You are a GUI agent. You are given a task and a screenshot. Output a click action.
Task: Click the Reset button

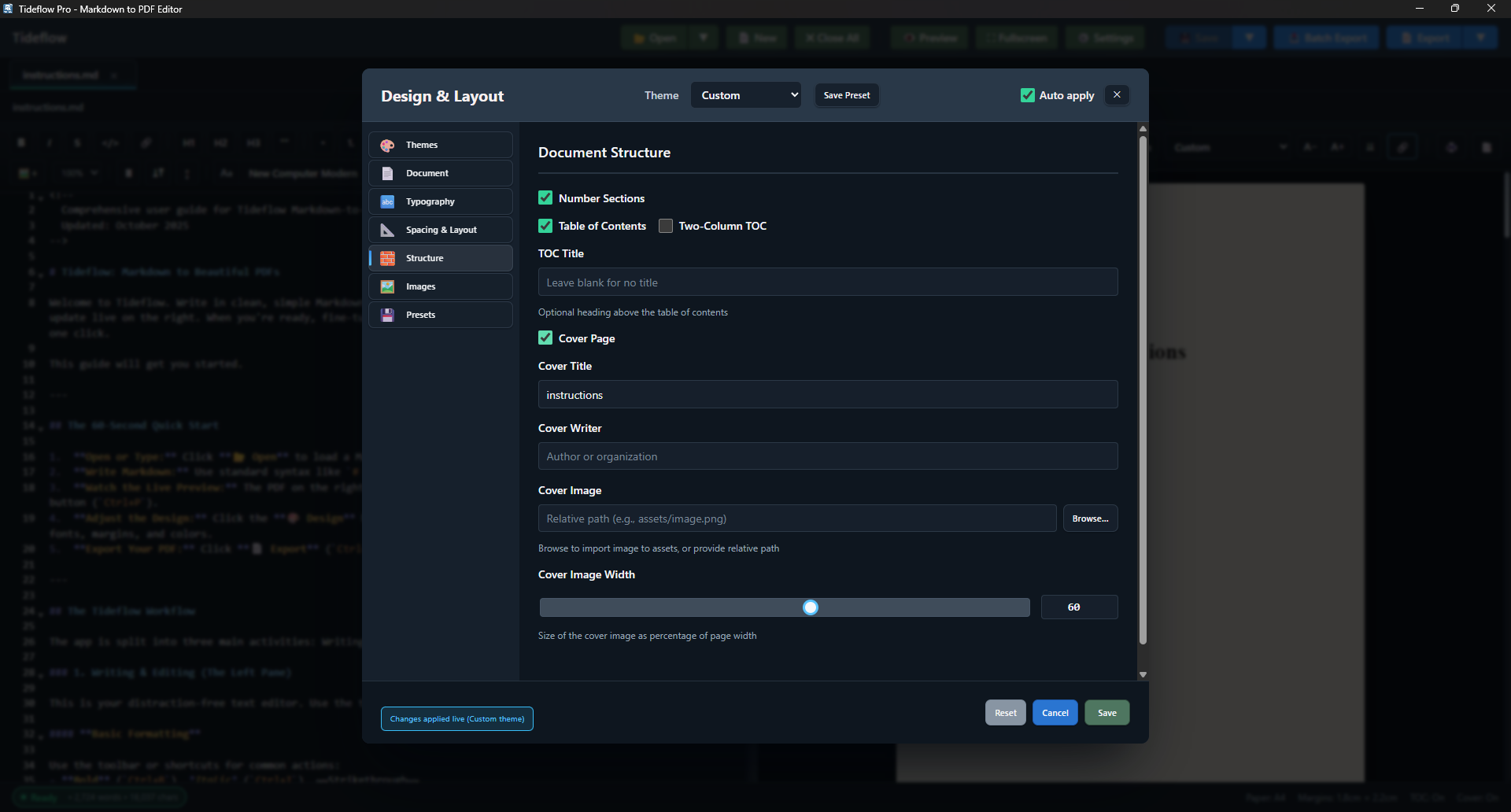[1005, 713]
